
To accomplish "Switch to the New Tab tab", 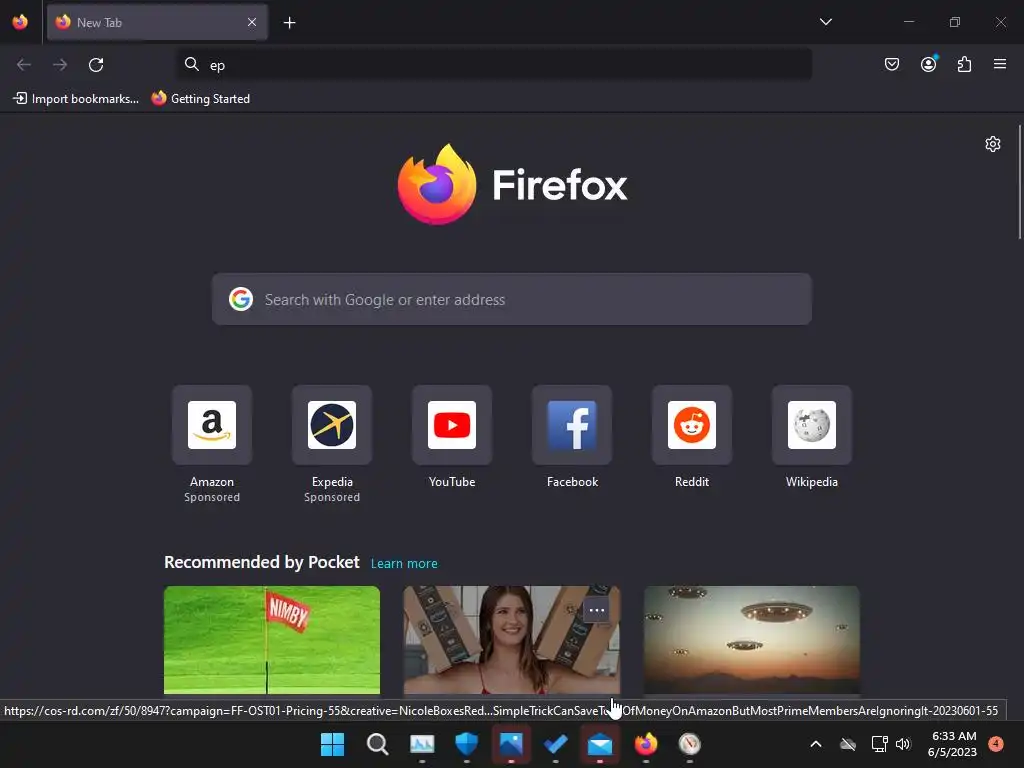I will coord(157,22).
